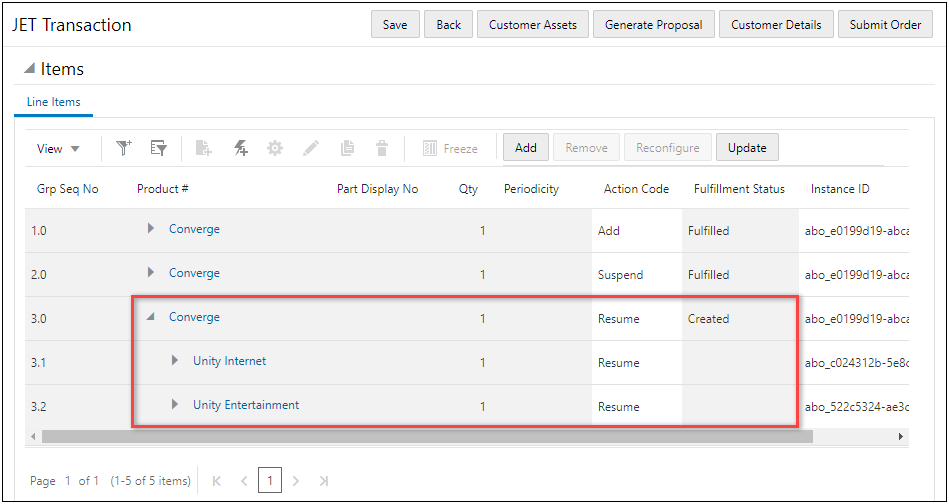This screenshot has height=504, width=949.
Task: Expand the Unity Internet row
Action: [175, 361]
